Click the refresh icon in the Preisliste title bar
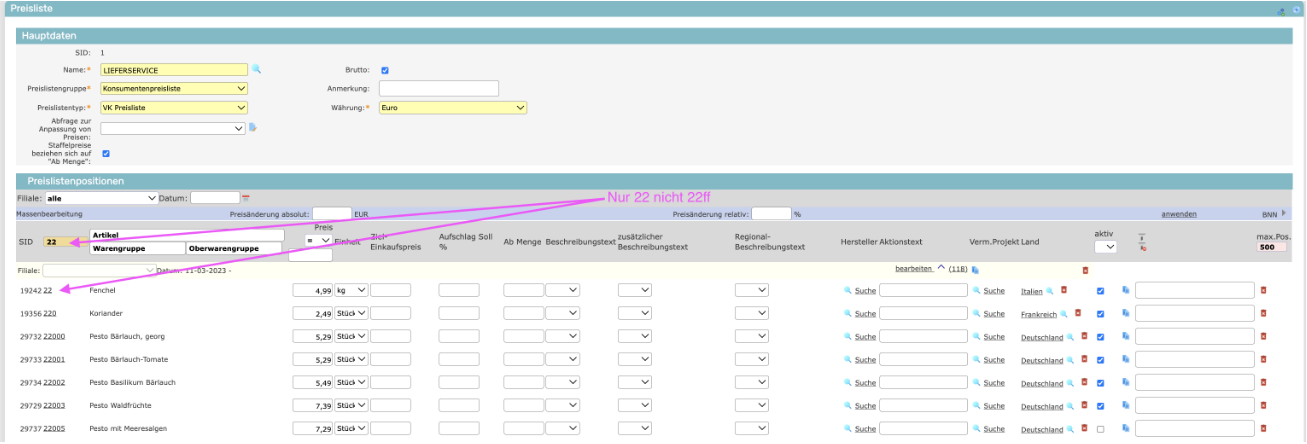This screenshot has width=1307, height=444. point(1294,8)
